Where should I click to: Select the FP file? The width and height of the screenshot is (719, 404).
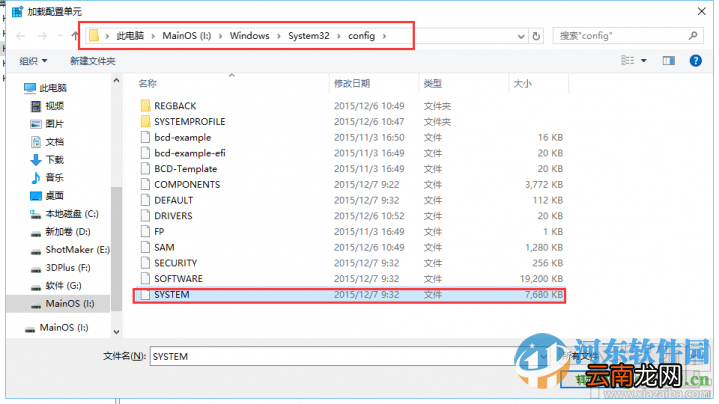351,232
